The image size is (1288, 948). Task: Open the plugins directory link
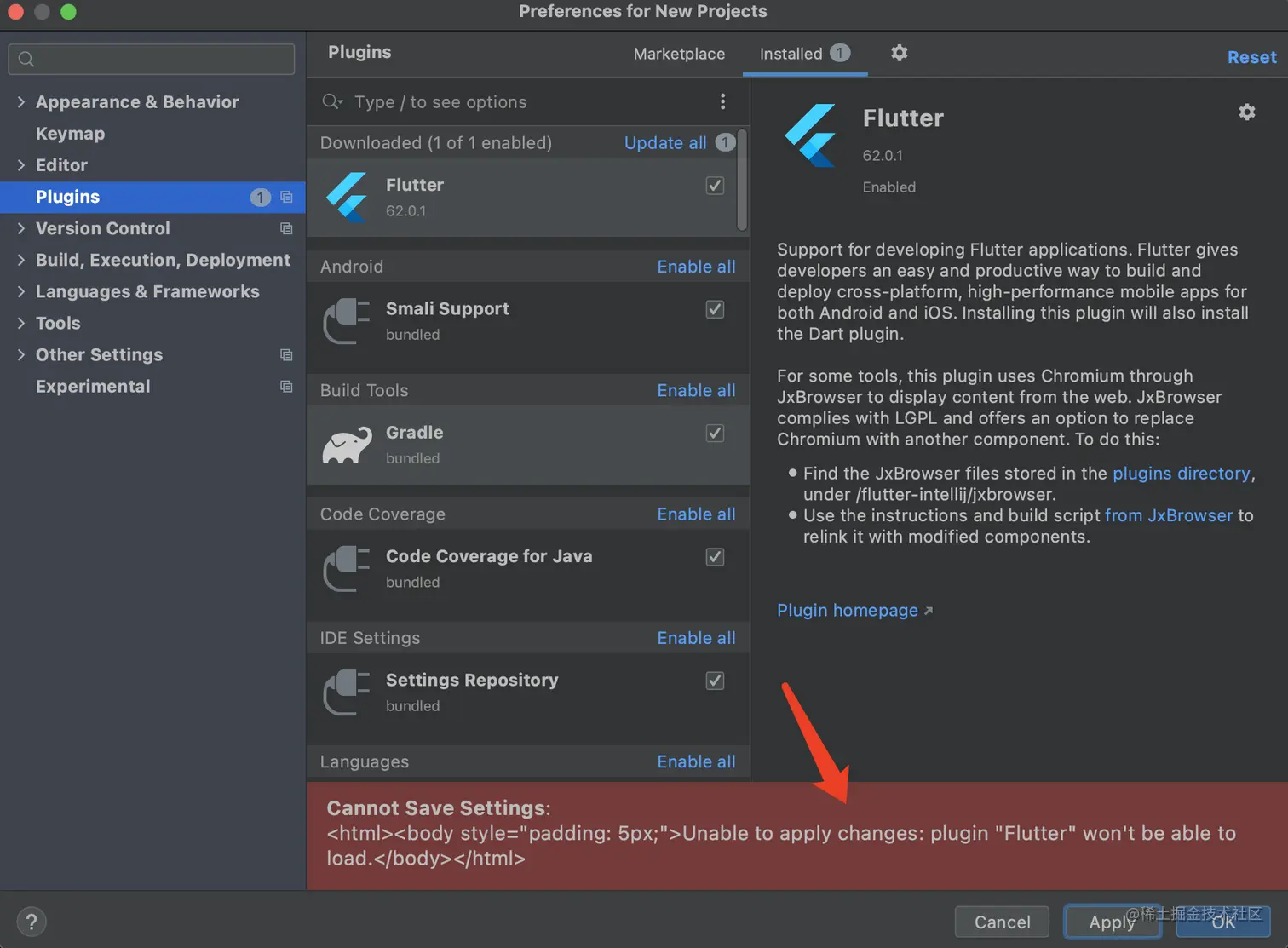coord(1181,474)
